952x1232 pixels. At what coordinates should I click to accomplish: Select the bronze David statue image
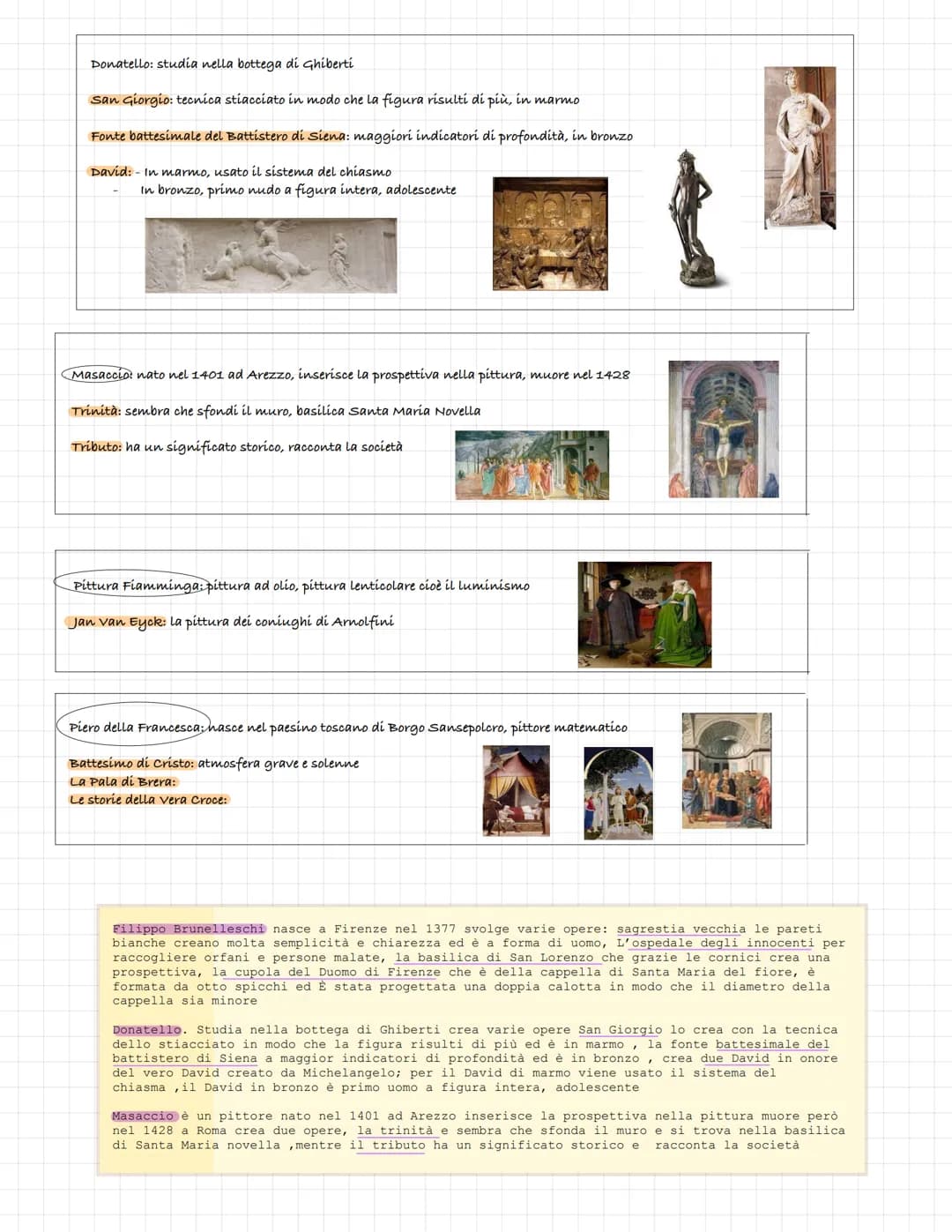point(695,219)
